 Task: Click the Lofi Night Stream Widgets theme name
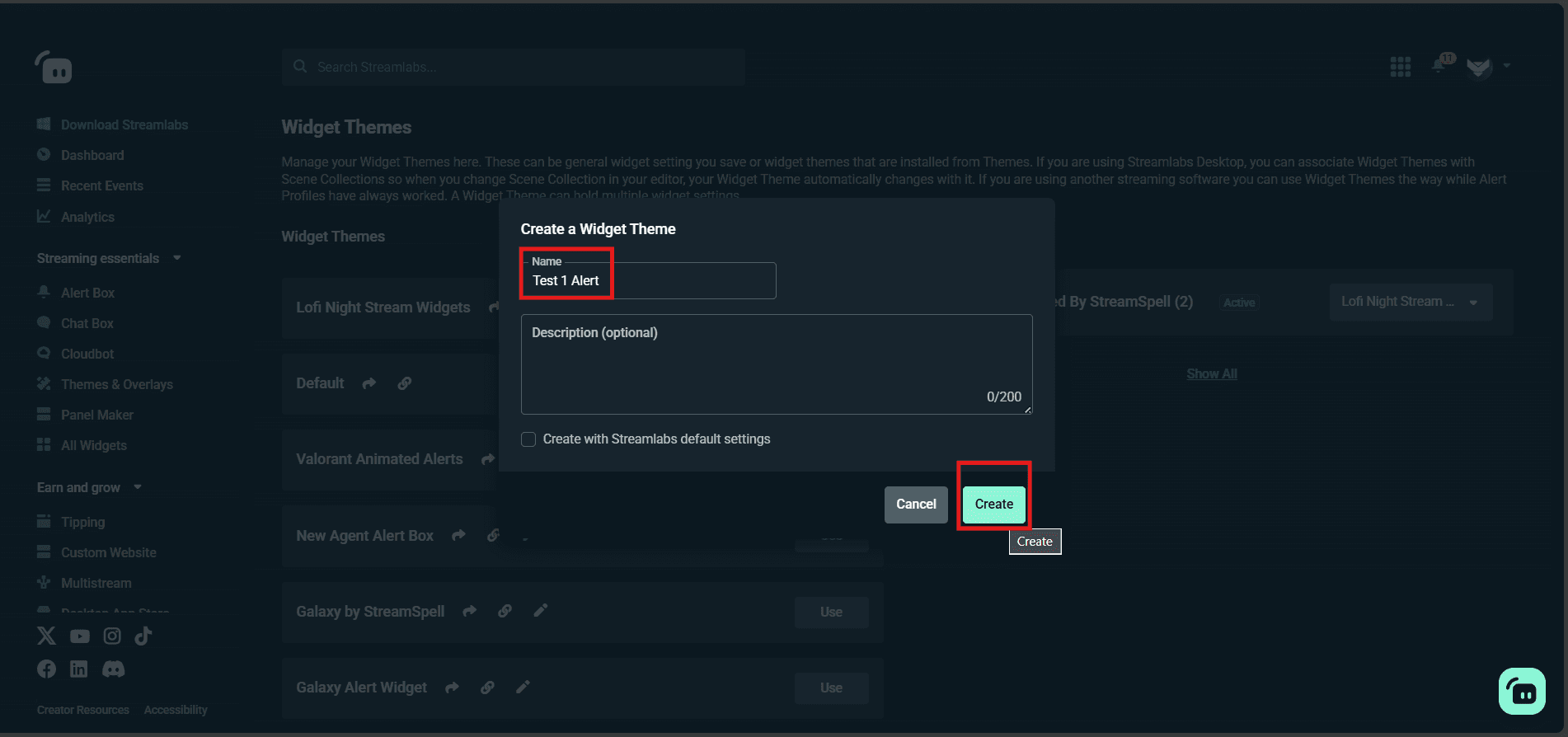pyautogui.click(x=383, y=307)
